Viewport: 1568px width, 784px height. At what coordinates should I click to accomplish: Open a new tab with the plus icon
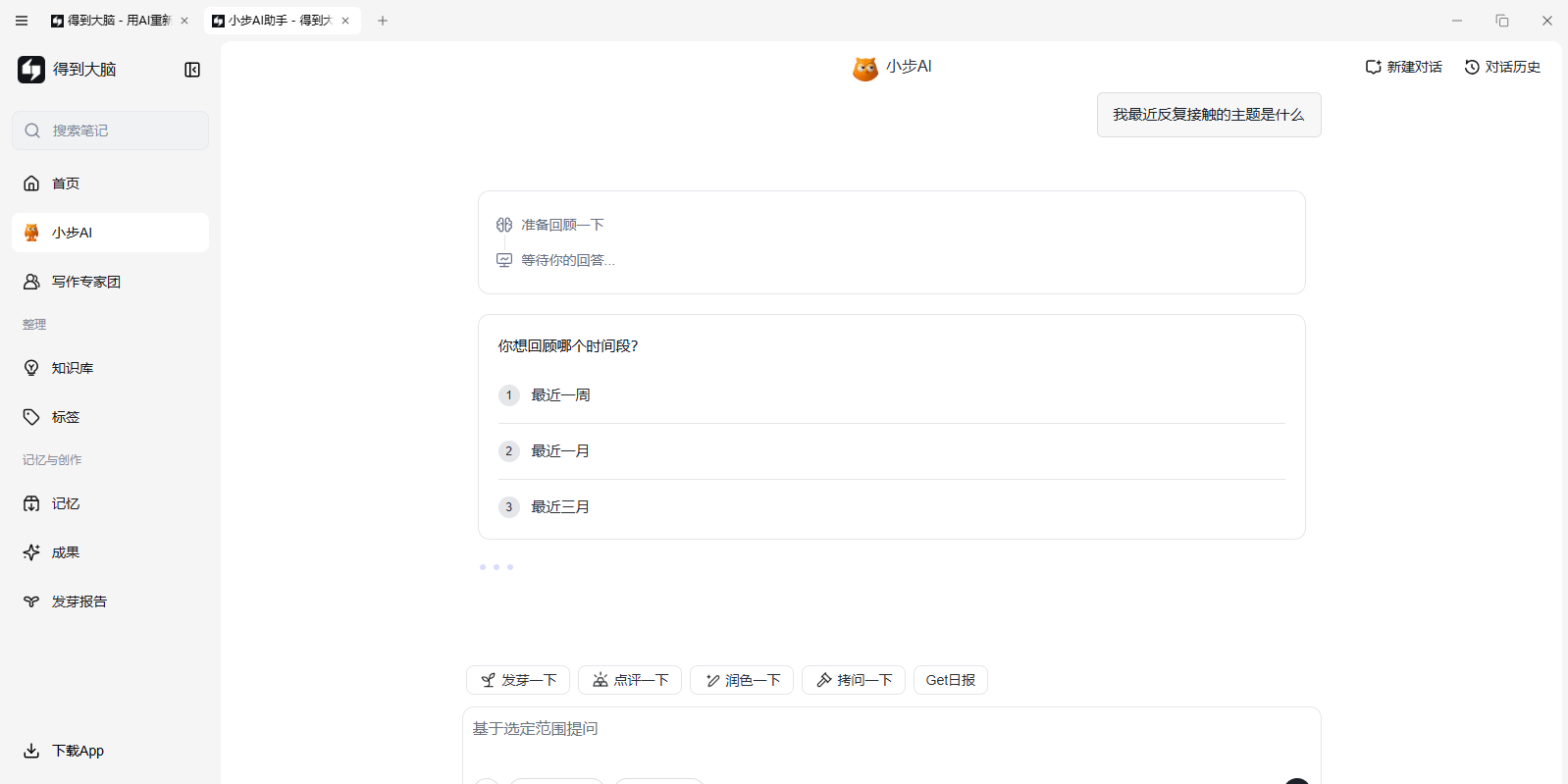(x=383, y=21)
